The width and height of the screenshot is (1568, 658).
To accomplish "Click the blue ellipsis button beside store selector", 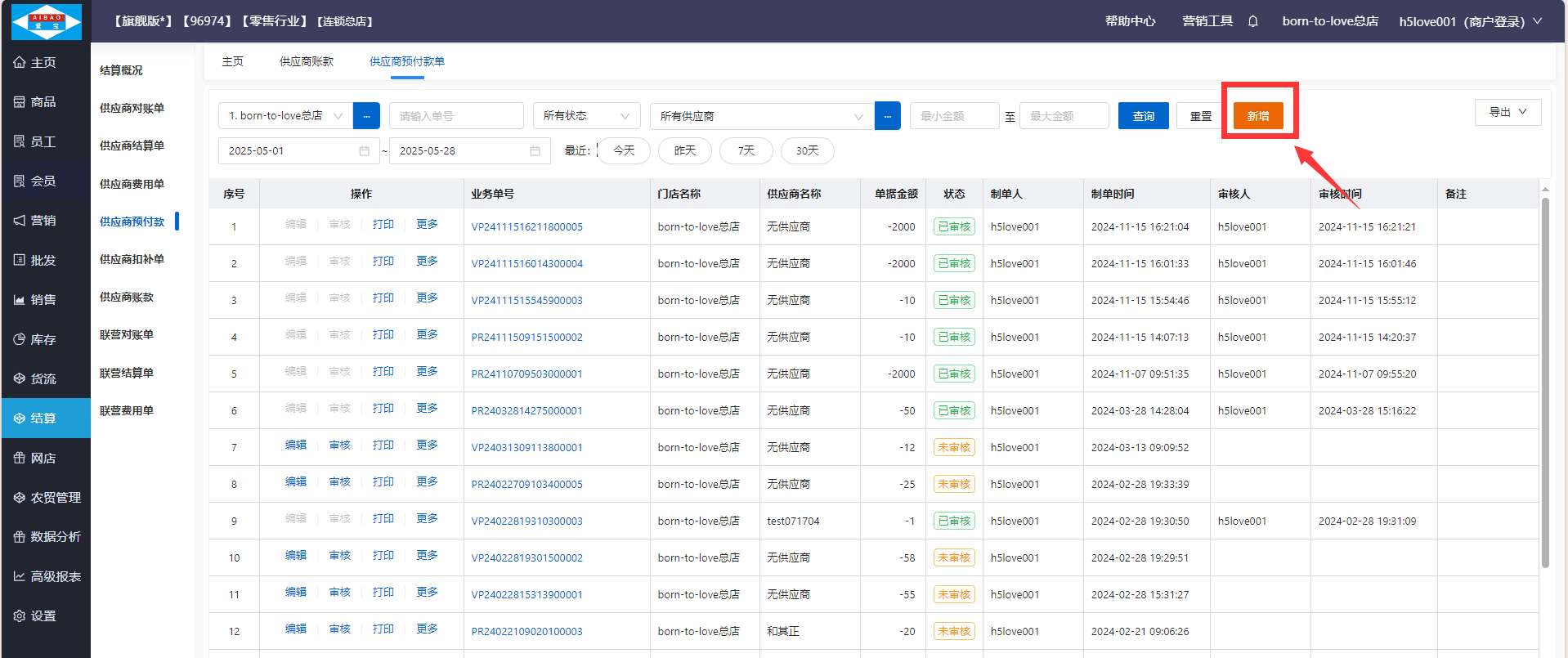I will [366, 116].
